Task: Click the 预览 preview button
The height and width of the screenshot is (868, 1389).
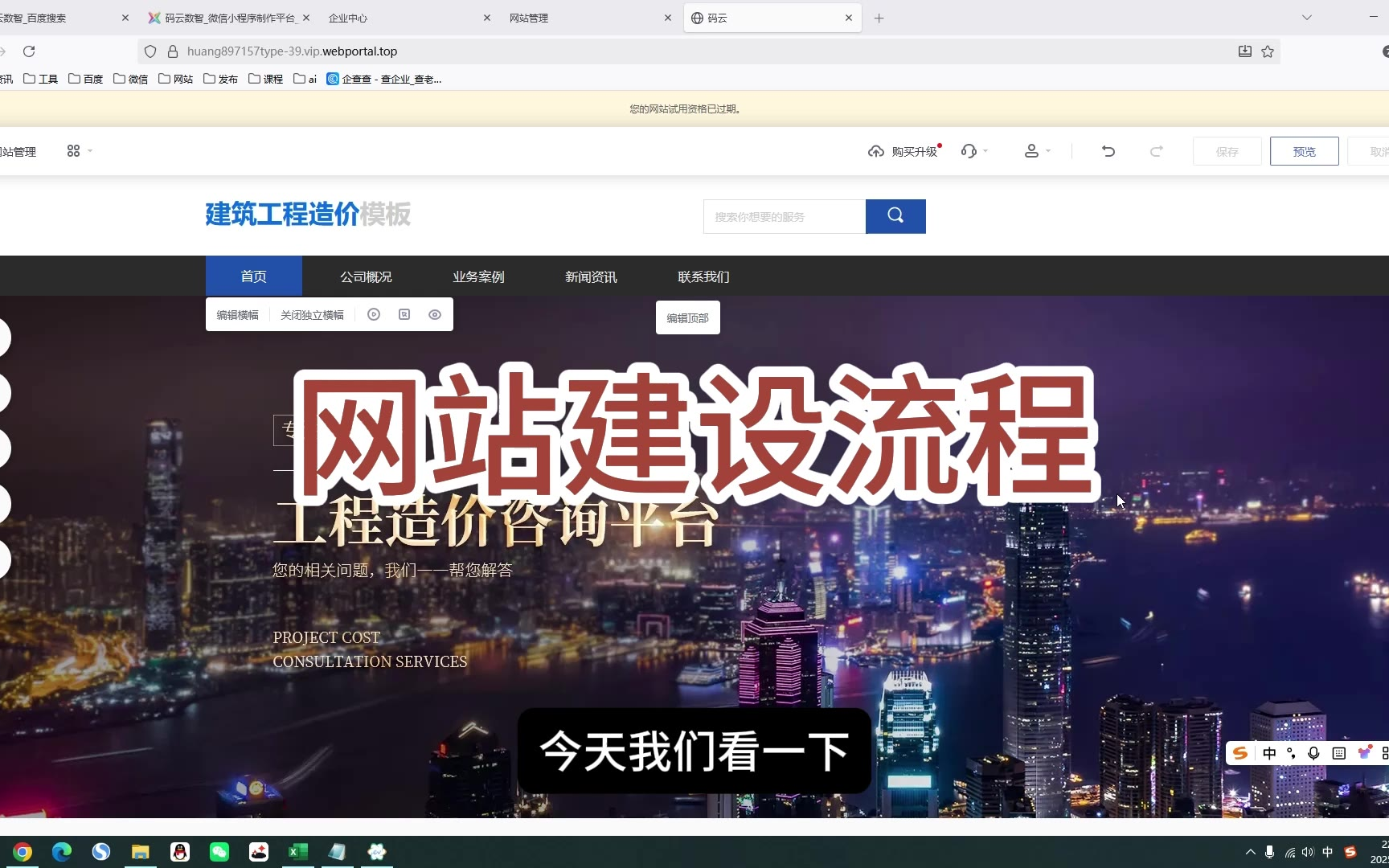Action: [1305, 151]
